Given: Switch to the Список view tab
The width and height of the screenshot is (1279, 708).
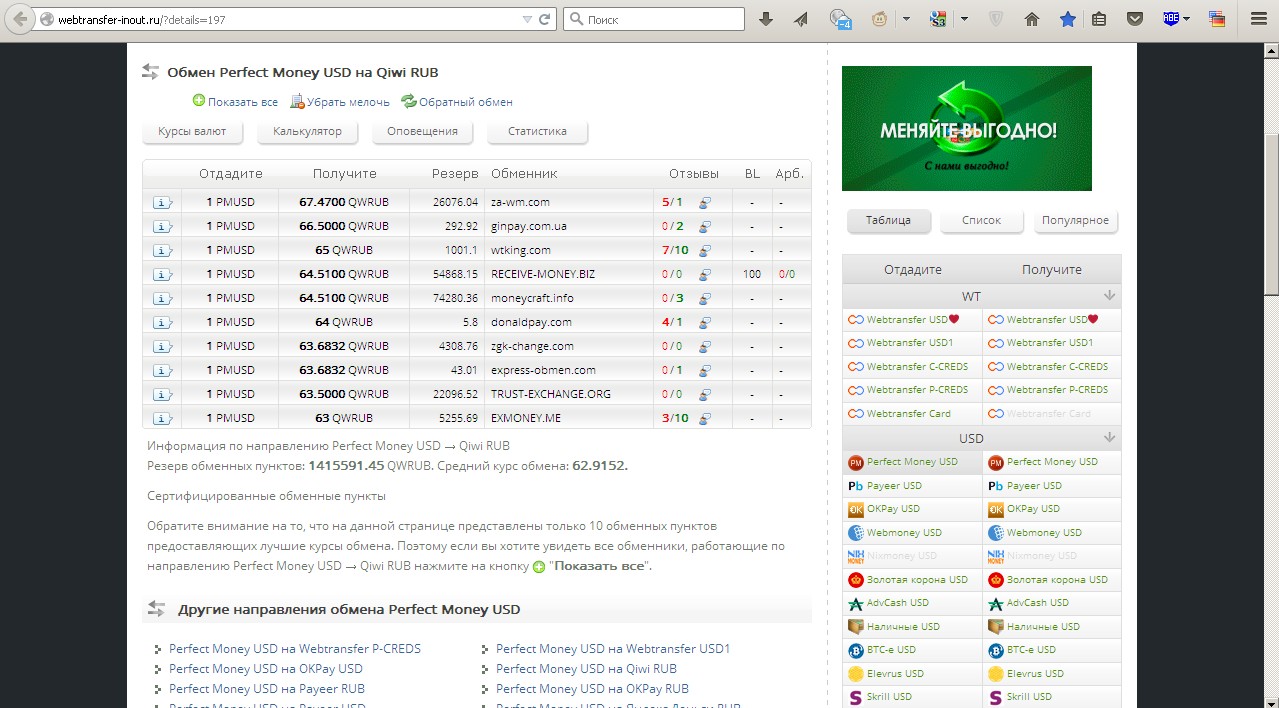Looking at the screenshot, I should click(x=981, y=220).
